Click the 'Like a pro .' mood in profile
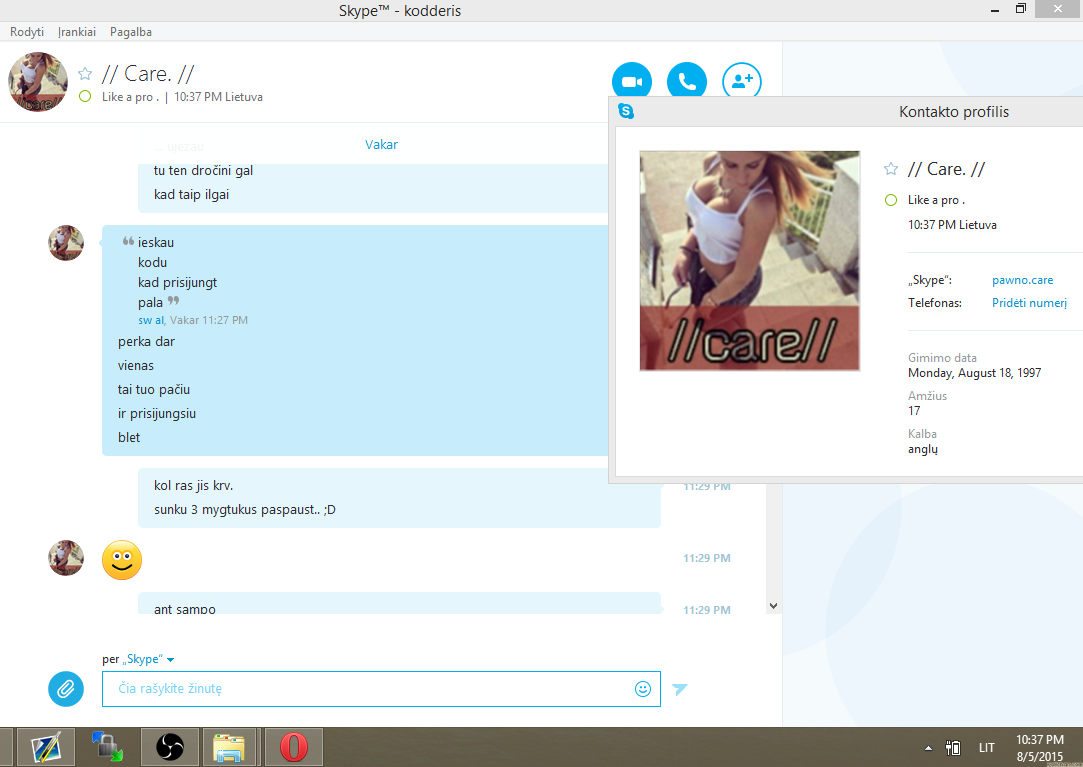 (937, 200)
